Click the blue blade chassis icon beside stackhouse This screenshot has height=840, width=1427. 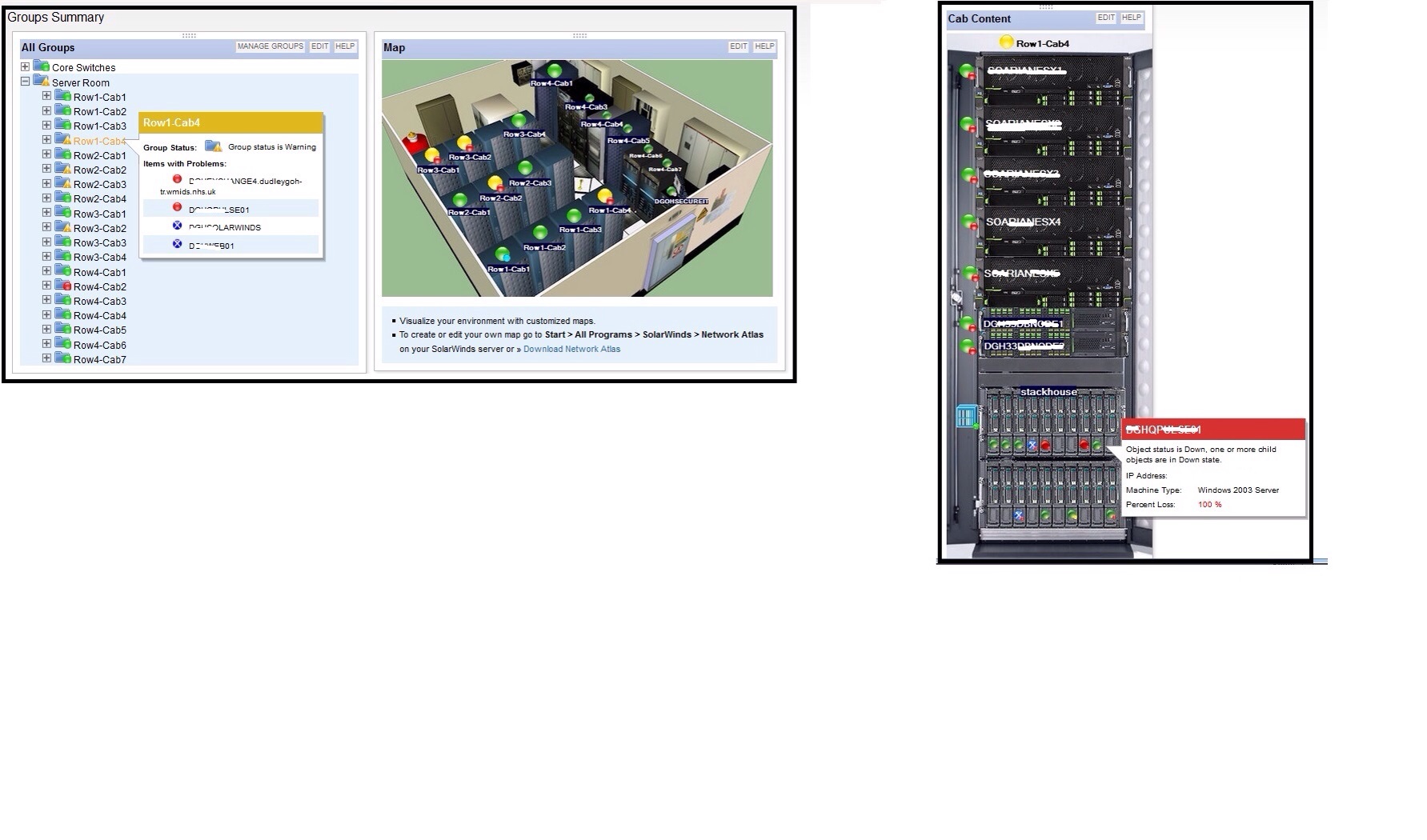click(966, 416)
